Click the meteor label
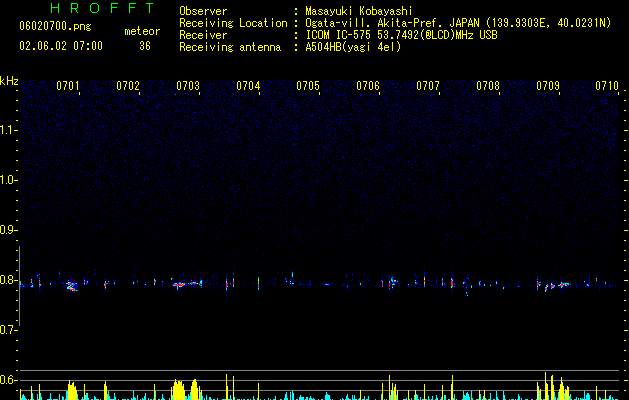Viewport: 629px width, 400px height. click(142, 31)
